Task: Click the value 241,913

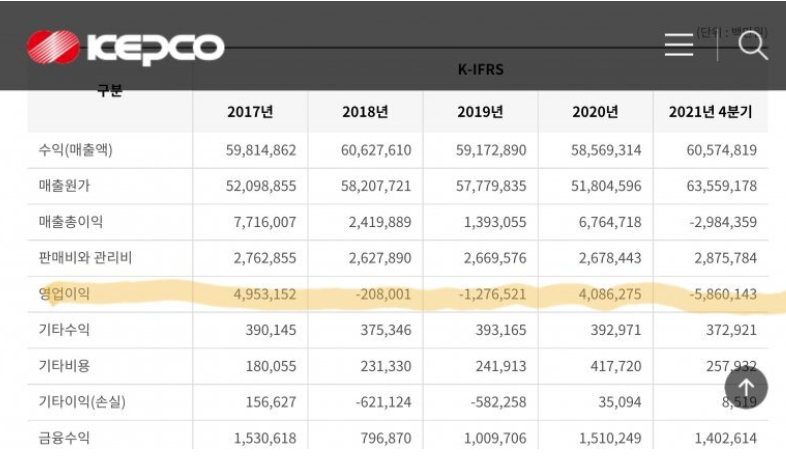Action: (x=501, y=366)
